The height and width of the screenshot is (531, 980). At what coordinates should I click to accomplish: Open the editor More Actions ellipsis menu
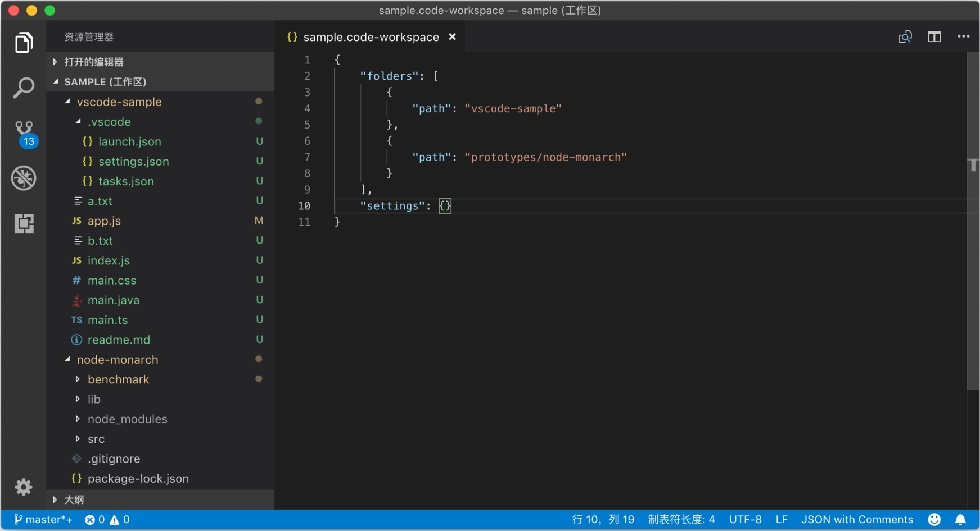[x=963, y=37]
